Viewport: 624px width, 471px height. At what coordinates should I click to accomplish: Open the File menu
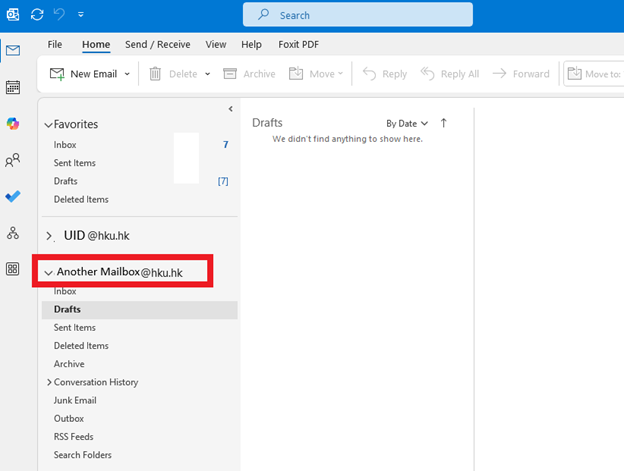click(x=55, y=44)
